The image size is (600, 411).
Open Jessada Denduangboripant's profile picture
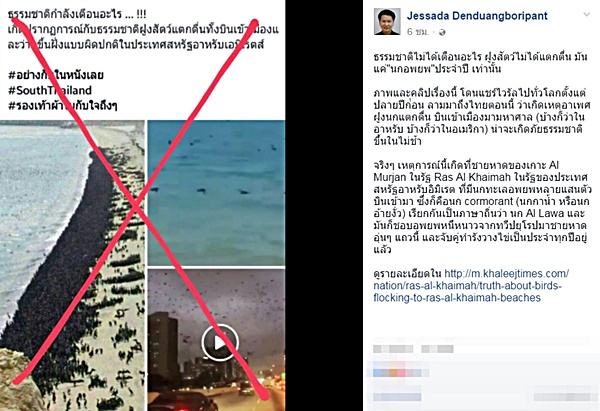pos(387,21)
